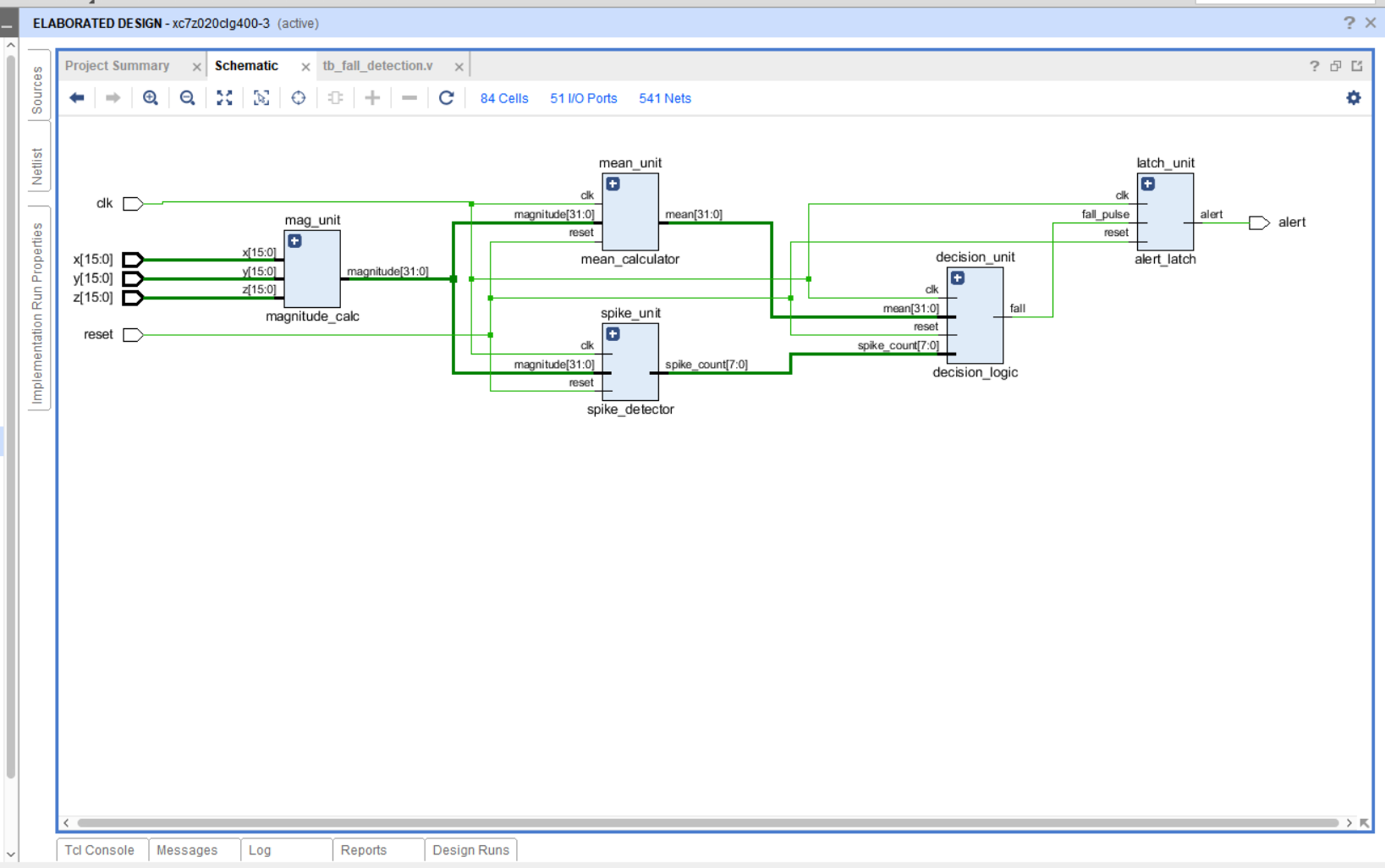
Task: Click the minus collapse-all toolbar icon
Action: (x=409, y=98)
